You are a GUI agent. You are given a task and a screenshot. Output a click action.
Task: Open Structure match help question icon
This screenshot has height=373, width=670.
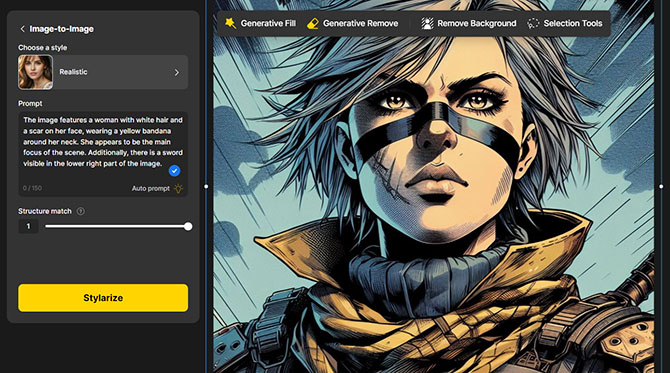(80, 211)
